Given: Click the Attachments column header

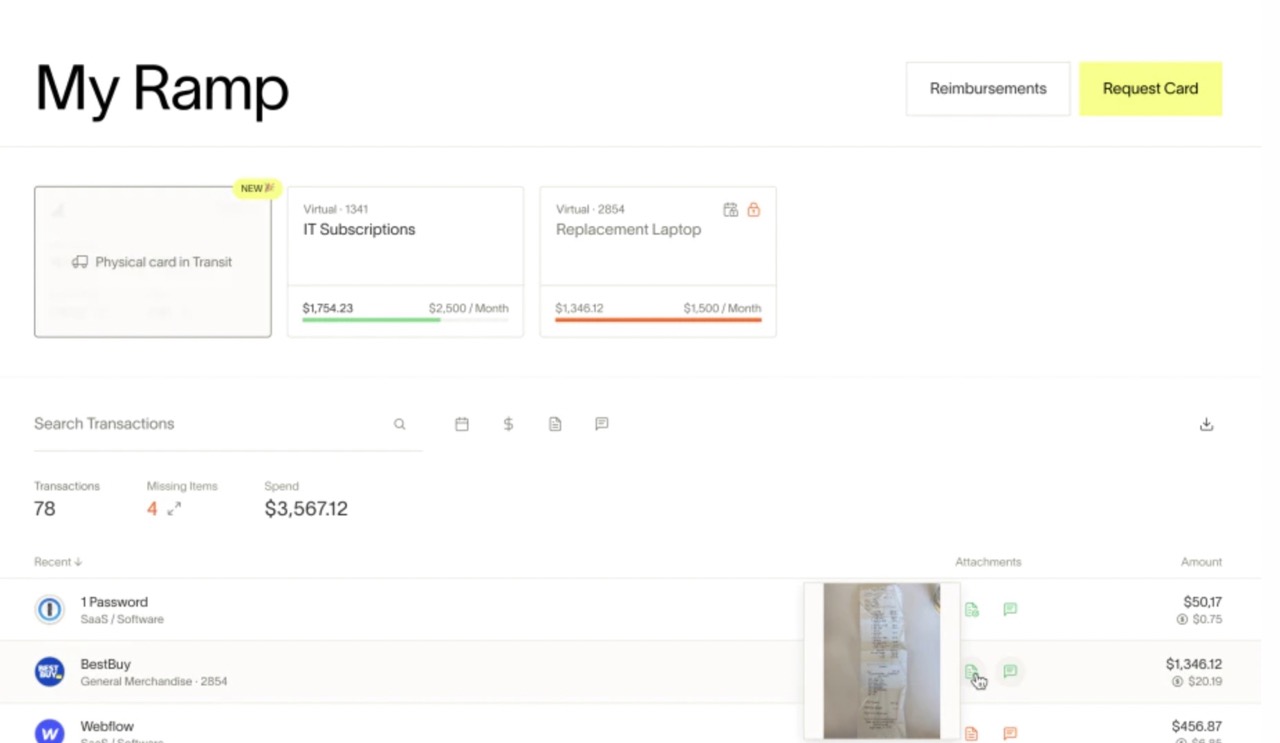Looking at the screenshot, I should pyautogui.click(x=988, y=562).
